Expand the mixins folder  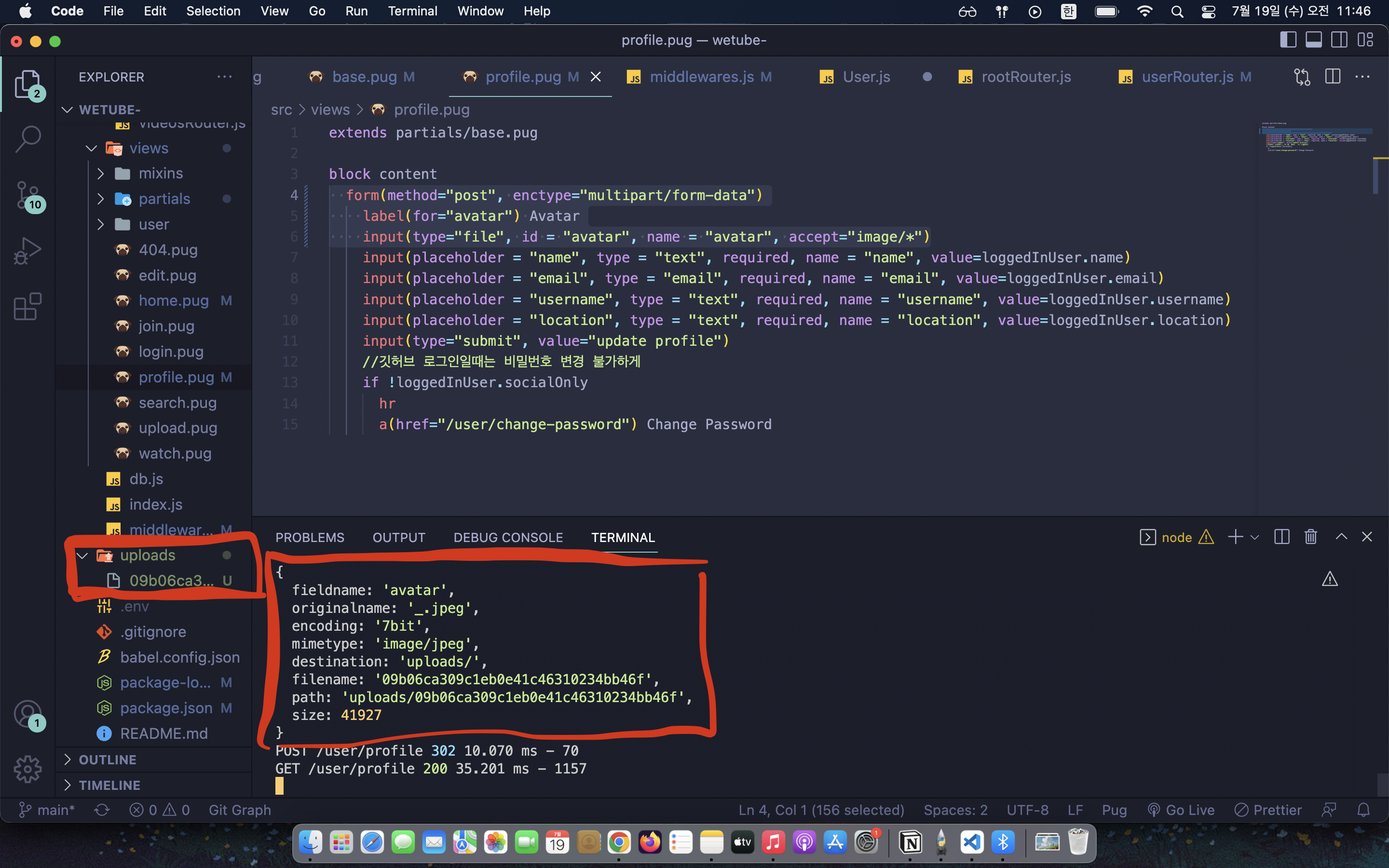(x=101, y=173)
